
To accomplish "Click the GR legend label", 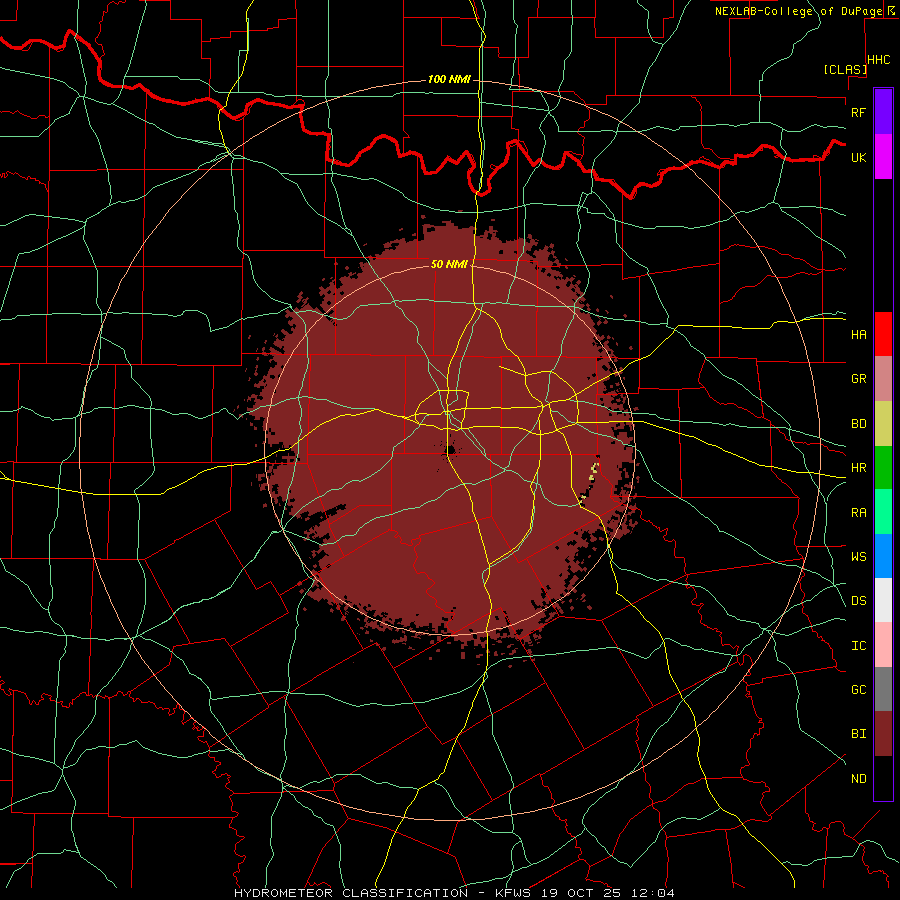I will pos(858,379).
